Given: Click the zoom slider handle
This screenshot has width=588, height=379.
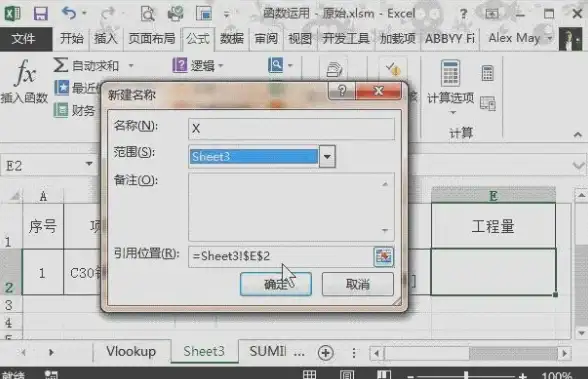Looking at the screenshot, I should 466,375.
